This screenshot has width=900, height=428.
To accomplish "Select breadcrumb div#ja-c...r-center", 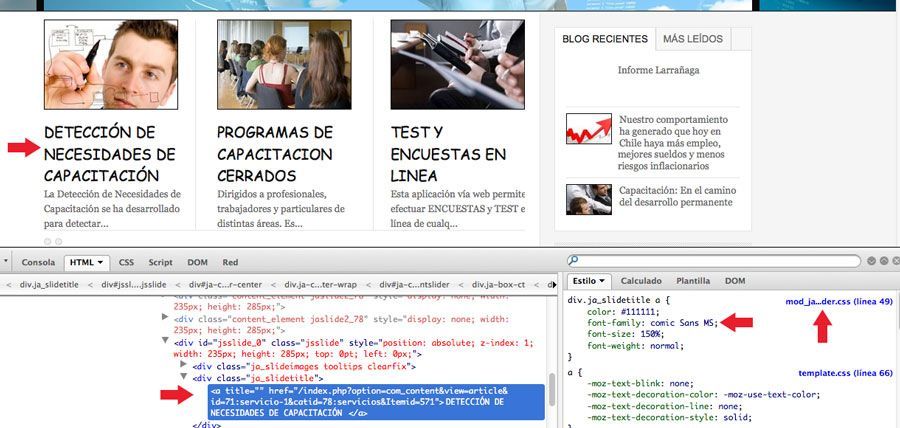I will 225,284.
